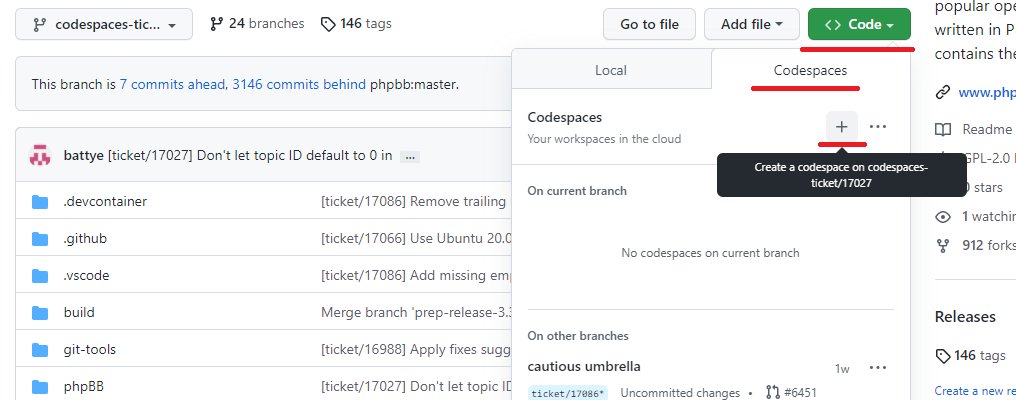This screenshot has height=400, width=1016.
Task: Open battye user profile name
Action: 84,156
